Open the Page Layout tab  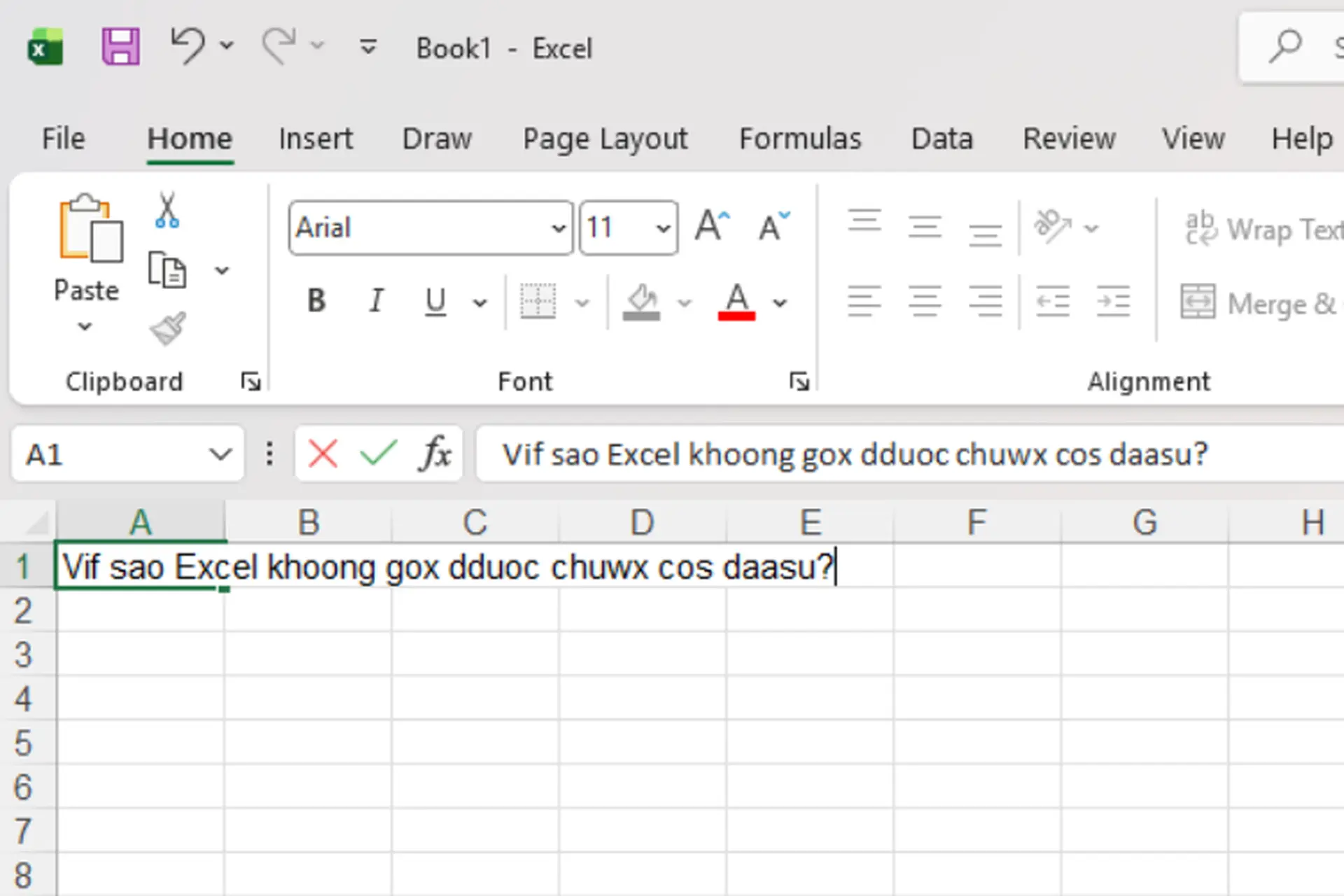(605, 139)
